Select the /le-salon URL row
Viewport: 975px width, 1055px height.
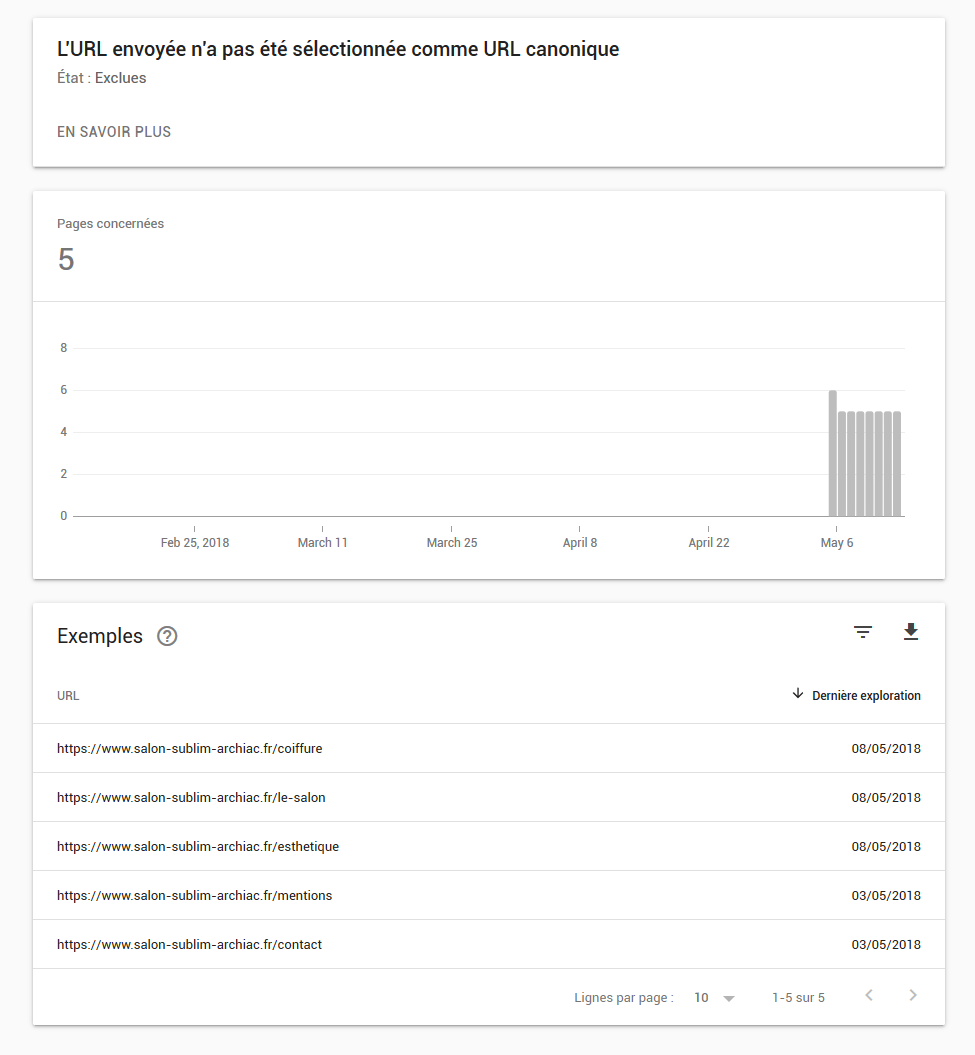pyautogui.click(x=191, y=797)
